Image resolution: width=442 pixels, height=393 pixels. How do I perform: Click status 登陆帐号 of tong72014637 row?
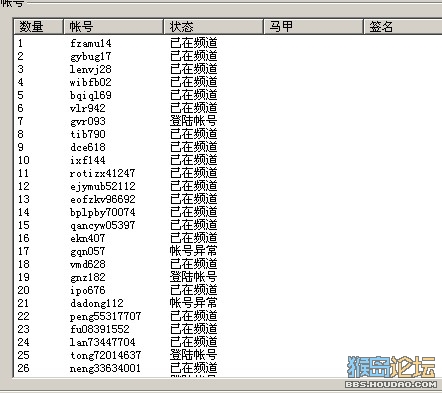click(194, 355)
